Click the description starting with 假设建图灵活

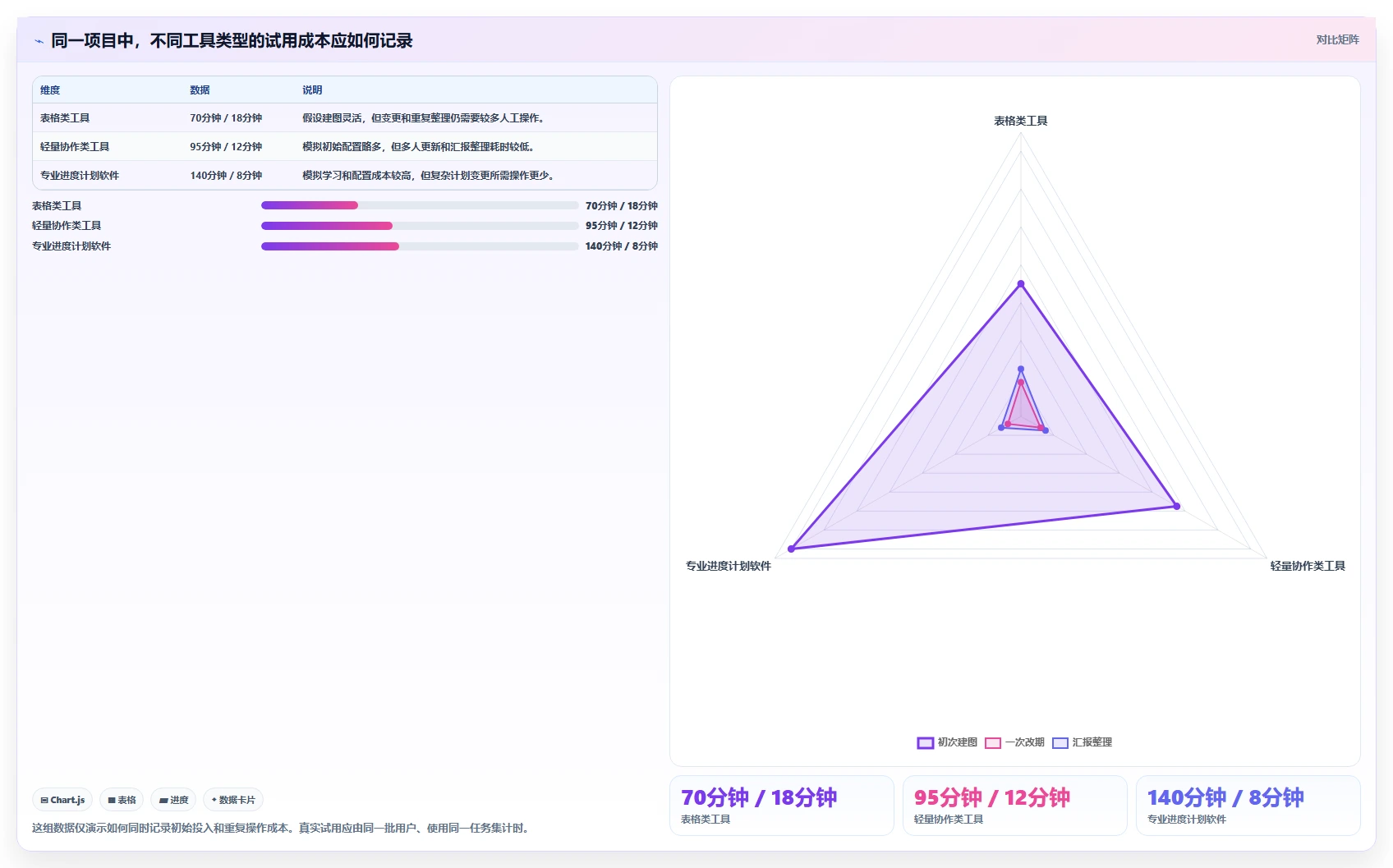pos(423,118)
